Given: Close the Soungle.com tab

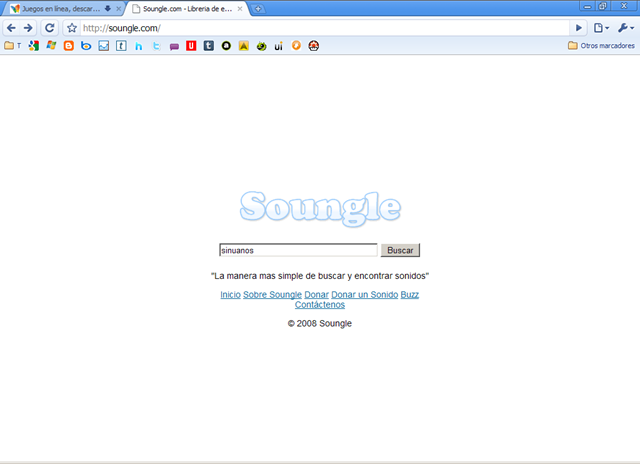Looking at the screenshot, I should click(240, 9).
